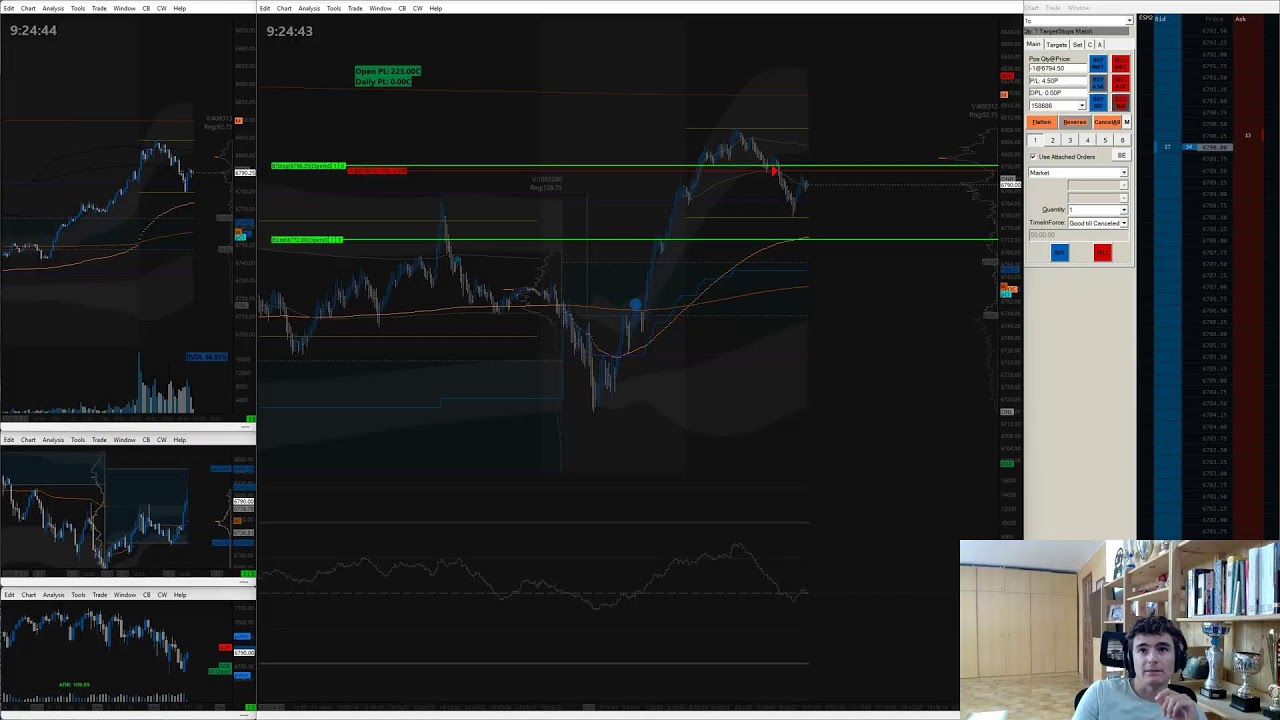Select attached order preset tab 2
1280x720 pixels.
[x=1053, y=140]
